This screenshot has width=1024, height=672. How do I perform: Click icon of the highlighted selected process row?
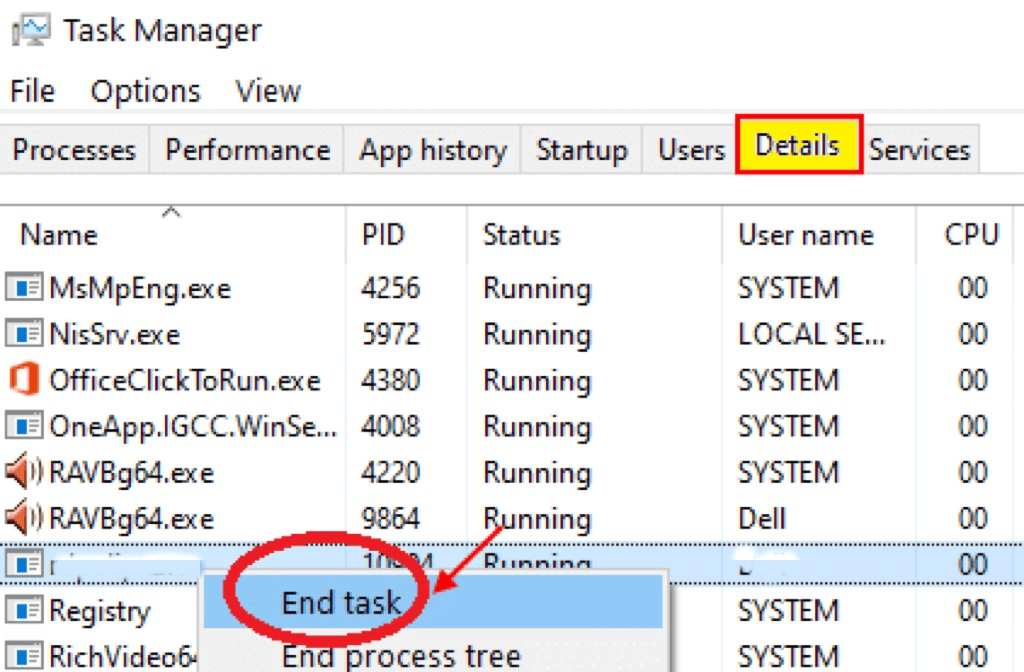coord(24,564)
